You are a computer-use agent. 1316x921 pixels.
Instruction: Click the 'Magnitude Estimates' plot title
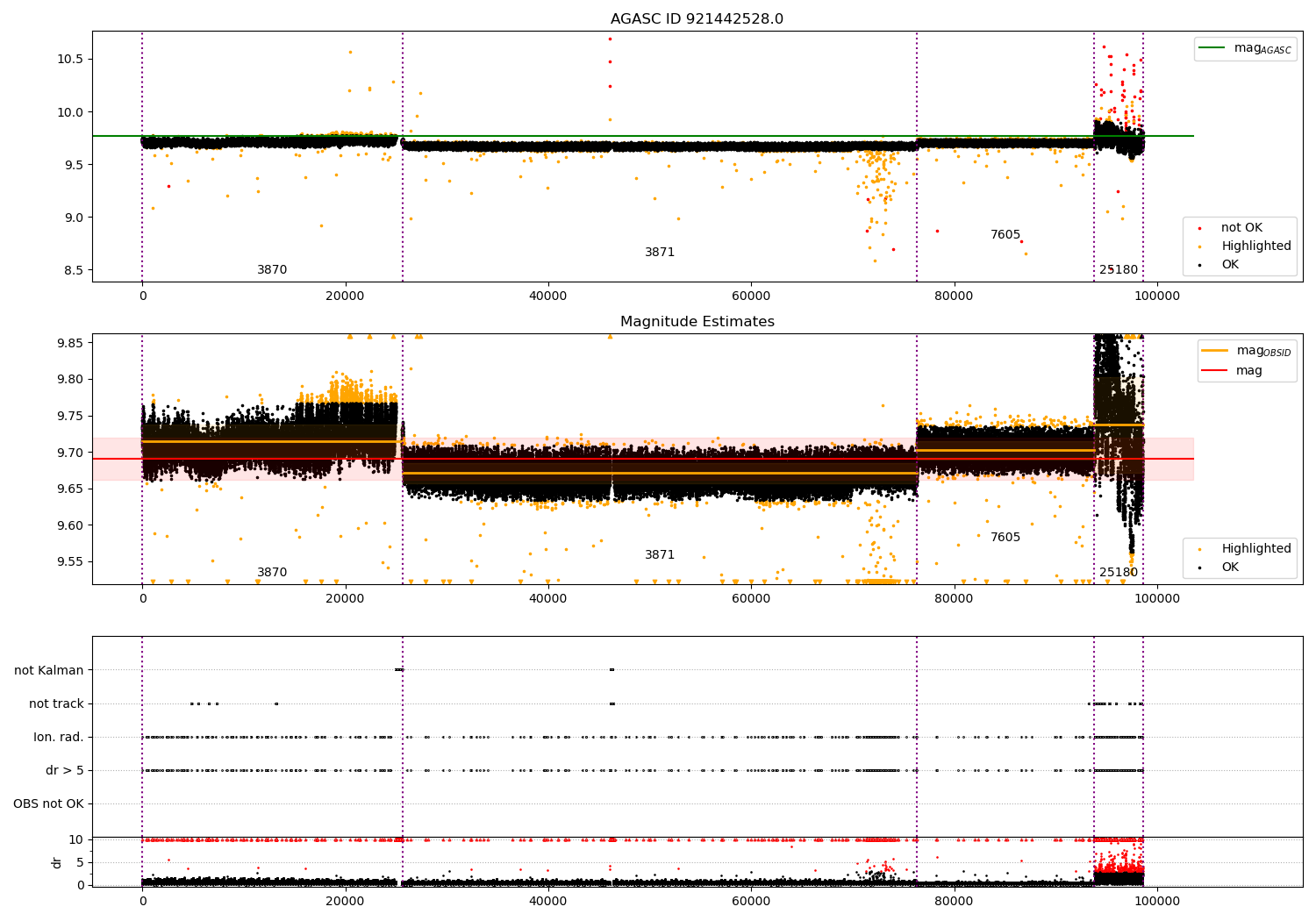[x=697, y=322]
